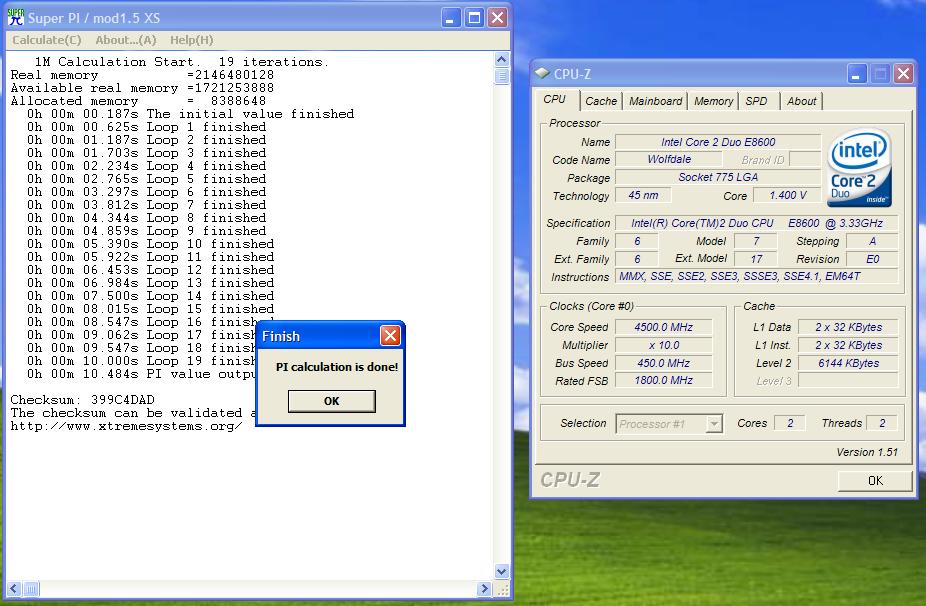Click the CPU-Z title bar icon
The width and height of the screenshot is (926, 606).
click(542, 73)
